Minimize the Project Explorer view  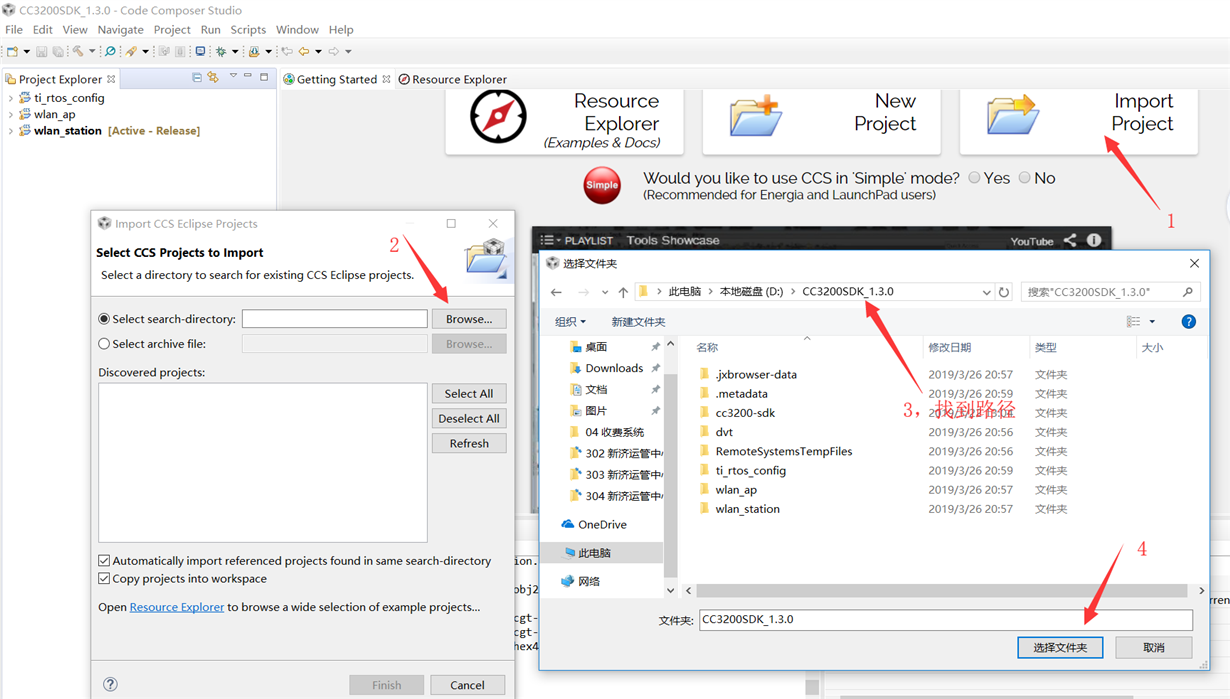tap(248, 76)
